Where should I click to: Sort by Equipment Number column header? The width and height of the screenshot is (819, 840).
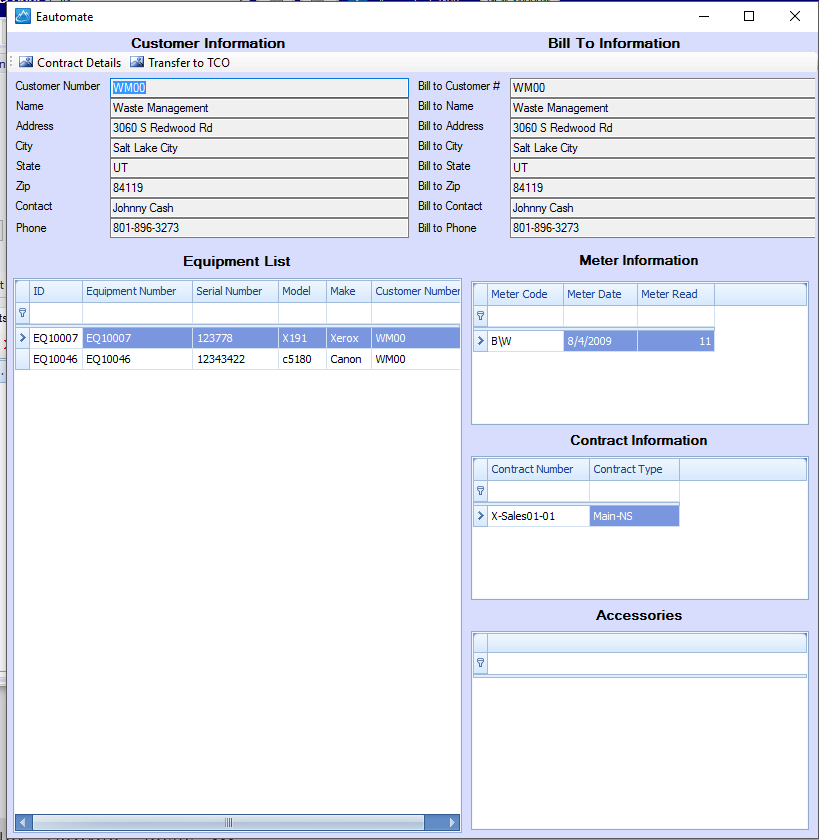pyautogui.click(x=137, y=291)
